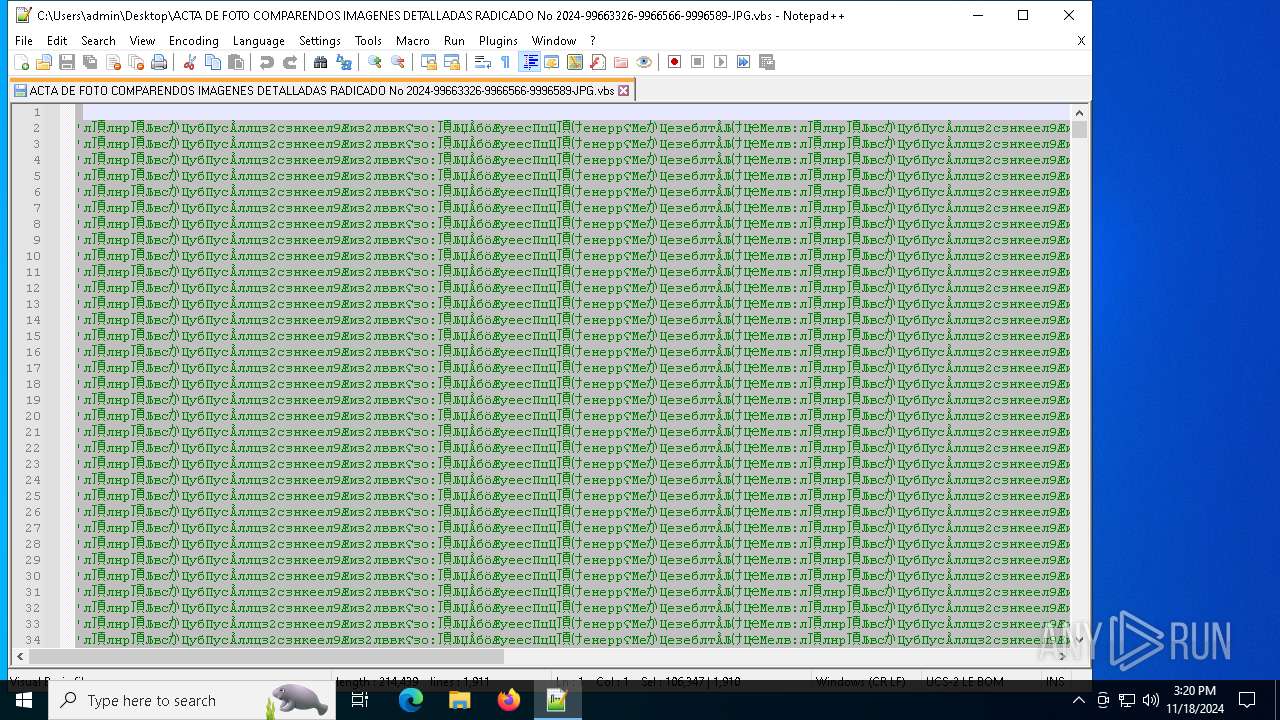Open the Encoding menu
This screenshot has width=1280, height=720.
(194, 41)
